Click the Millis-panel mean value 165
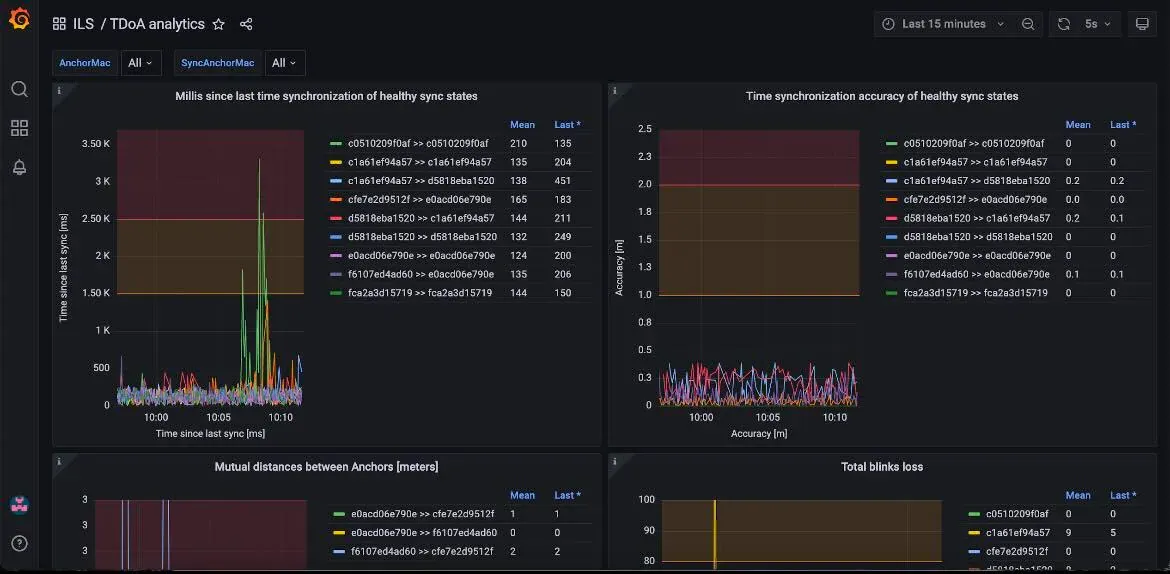 coord(519,199)
